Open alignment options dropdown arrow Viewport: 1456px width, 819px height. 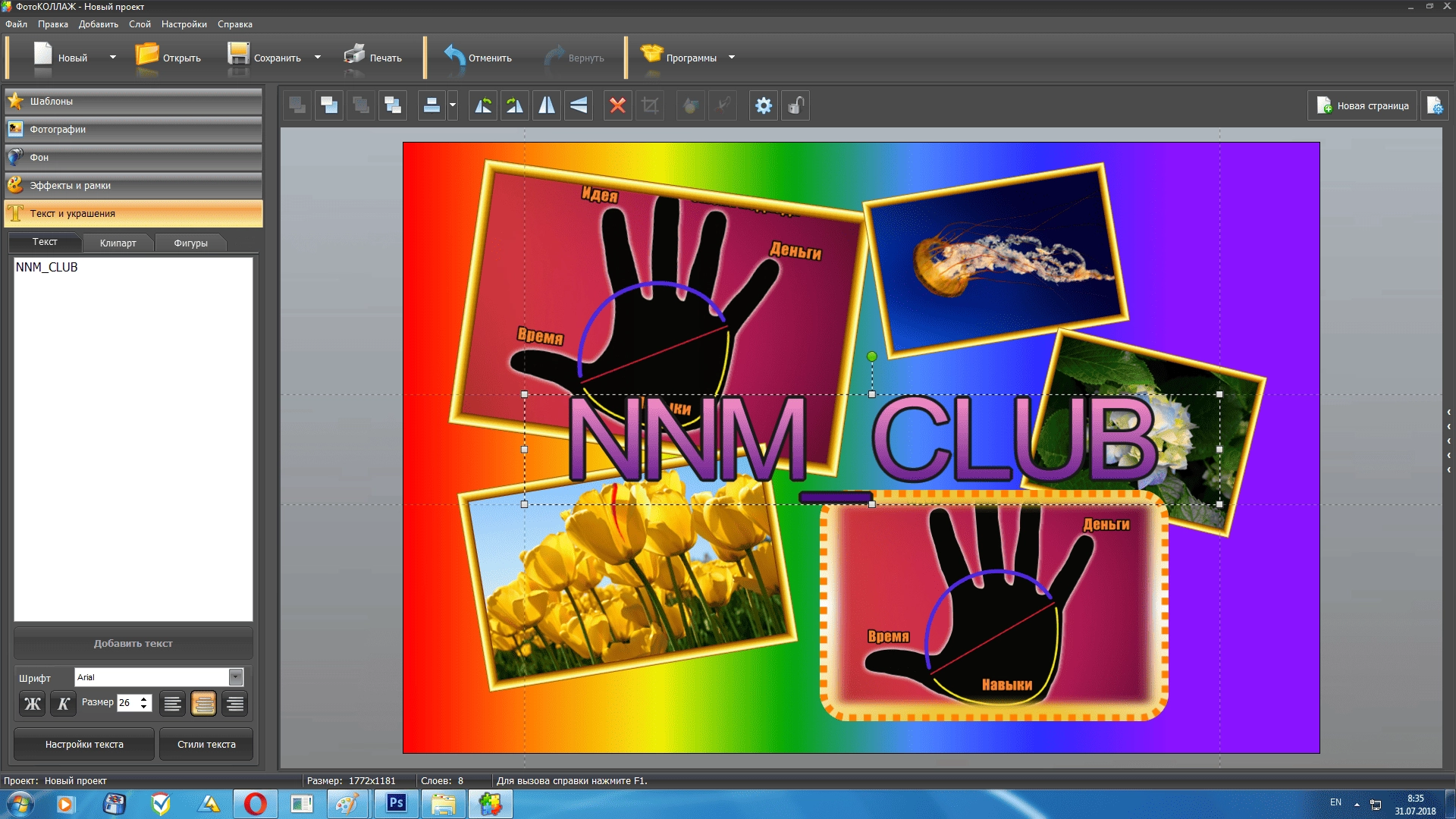click(453, 105)
